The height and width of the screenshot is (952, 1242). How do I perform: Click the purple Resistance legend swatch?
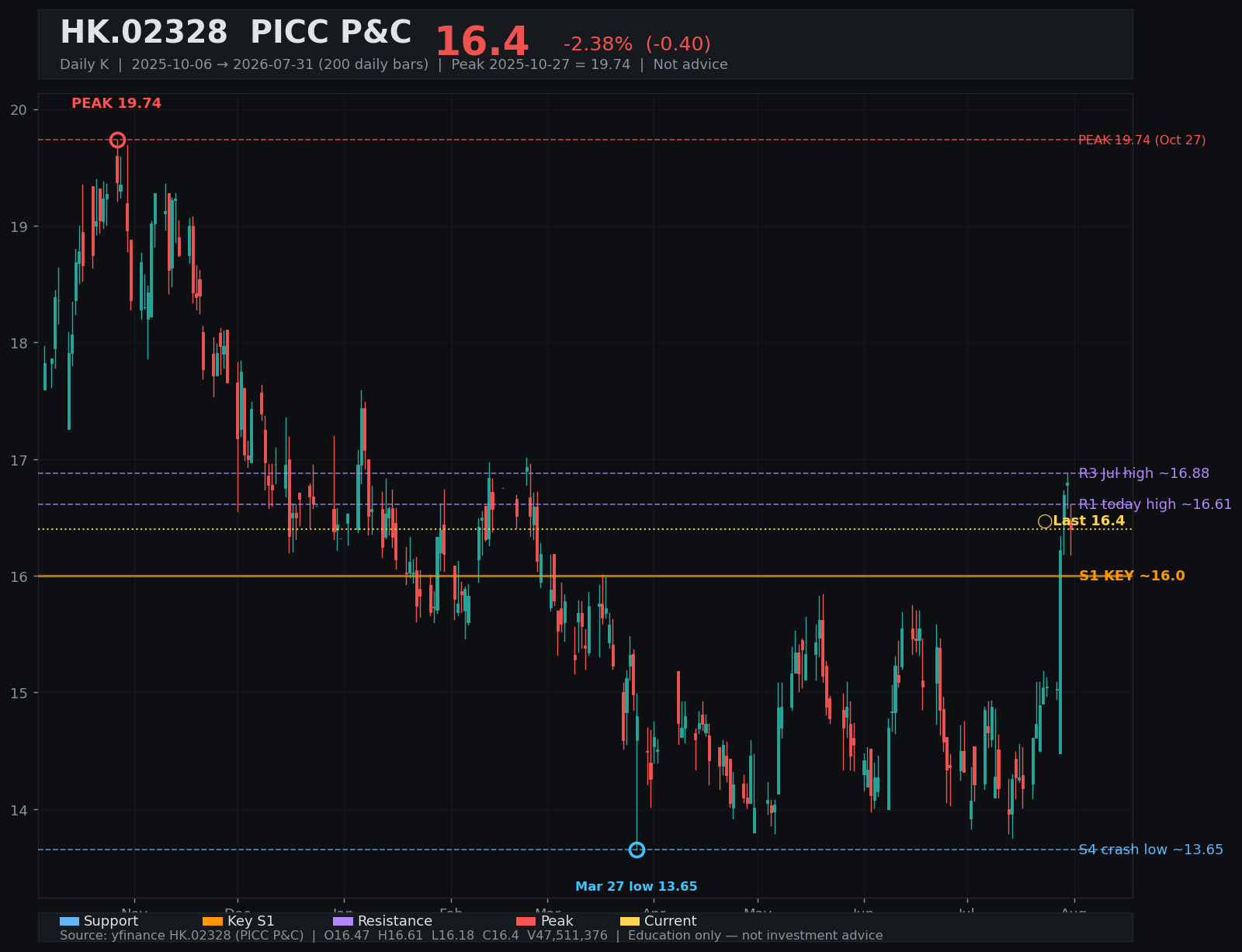click(343, 921)
